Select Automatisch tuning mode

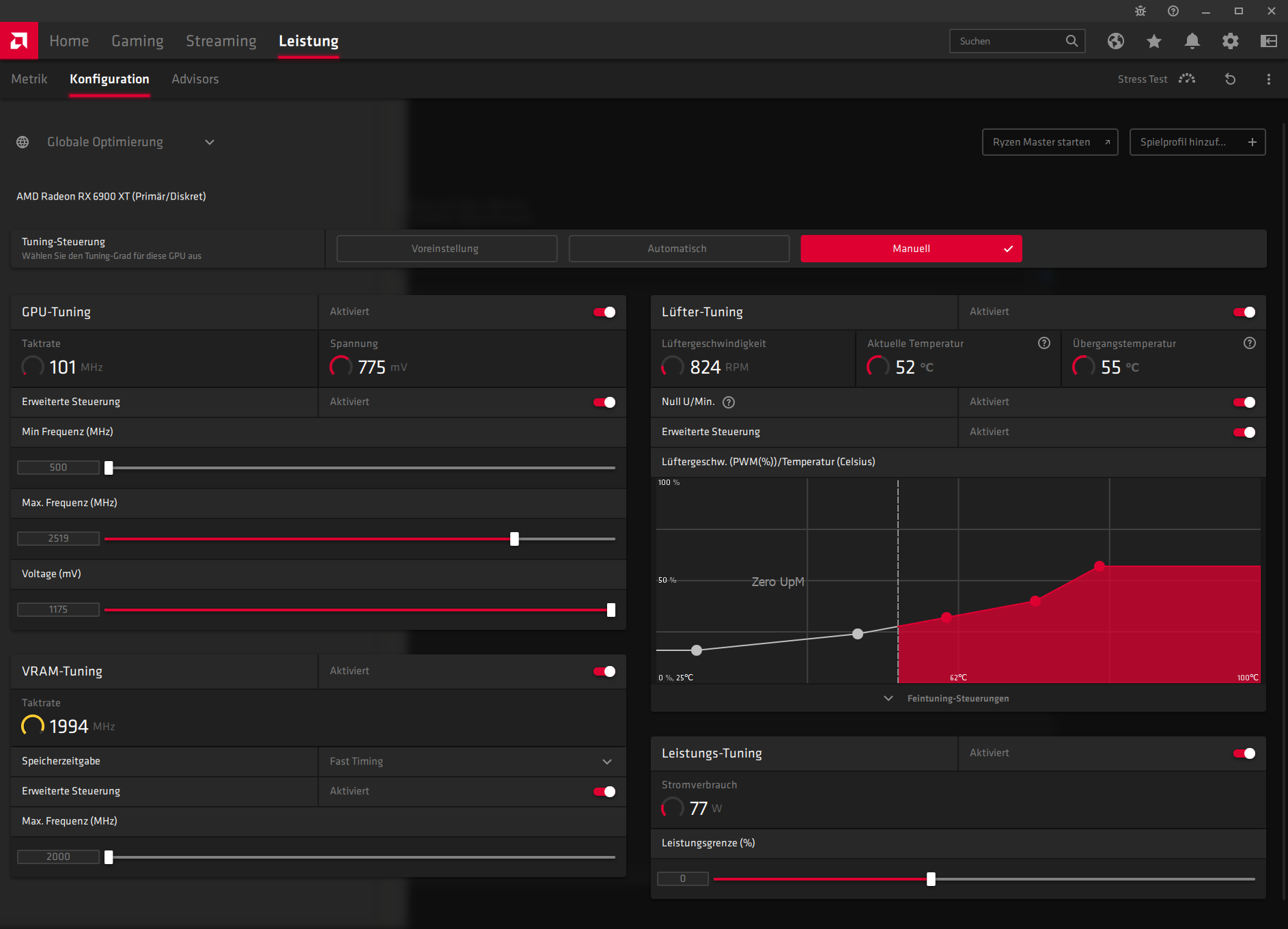679,249
